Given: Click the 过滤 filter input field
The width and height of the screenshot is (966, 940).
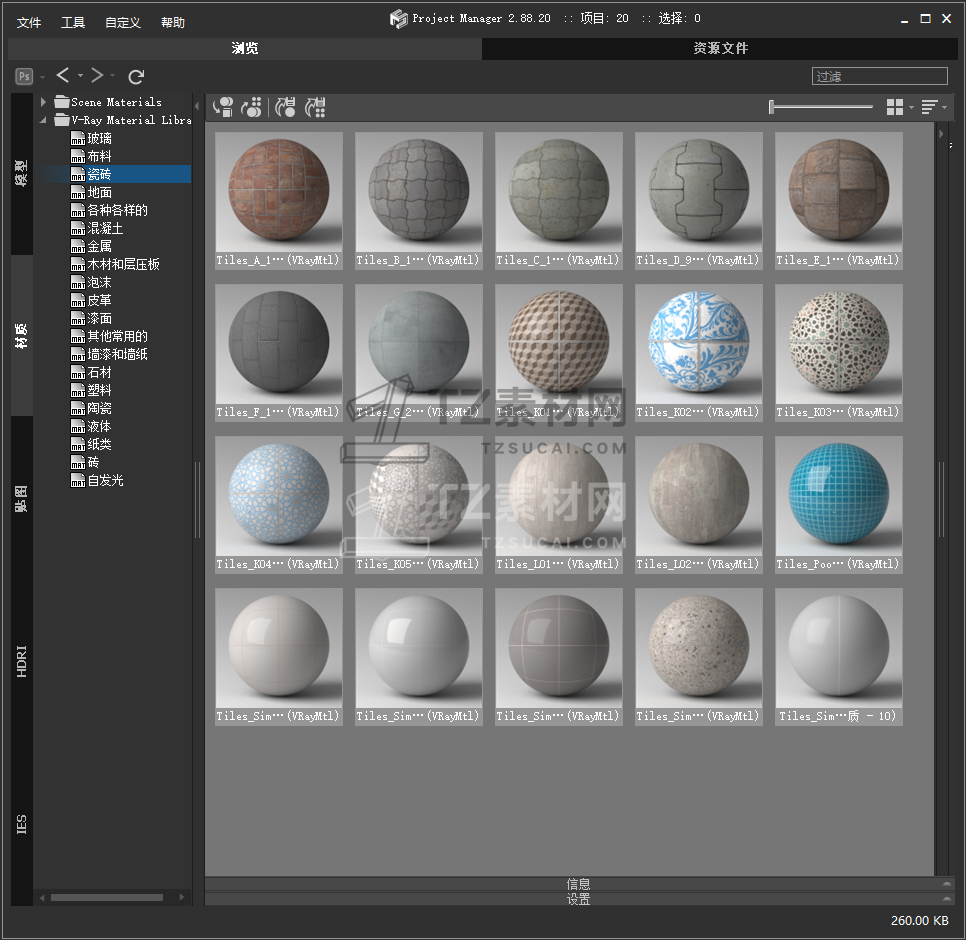Looking at the screenshot, I should pyautogui.click(x=879, y=76).
